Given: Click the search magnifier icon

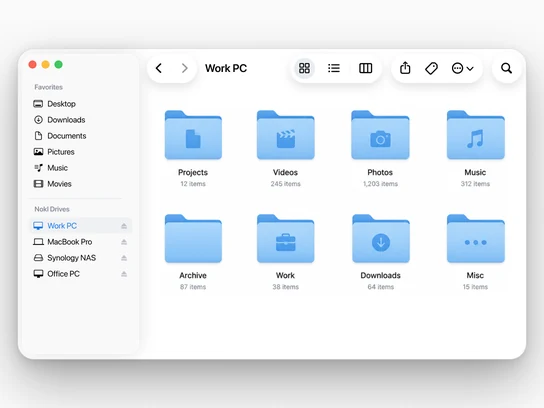Looking at the screenshot, I should [x=507, y=68].
